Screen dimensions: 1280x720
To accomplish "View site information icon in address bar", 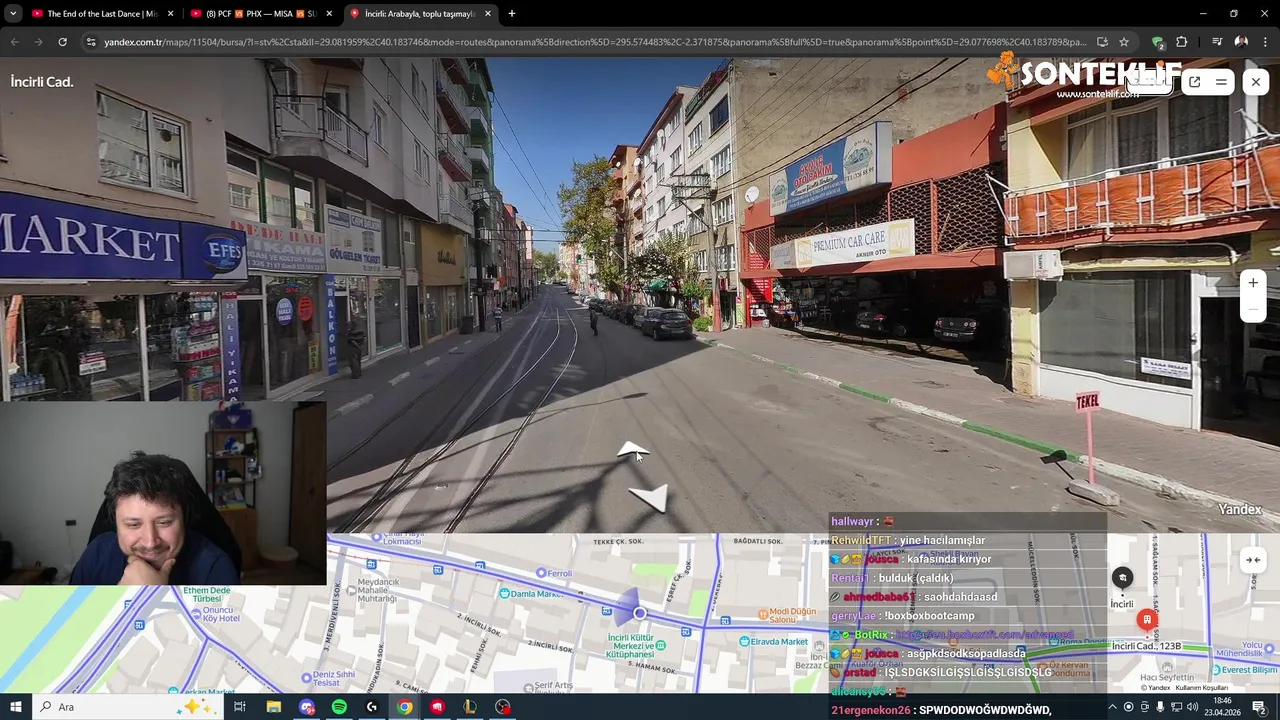I will pos(91,42).
